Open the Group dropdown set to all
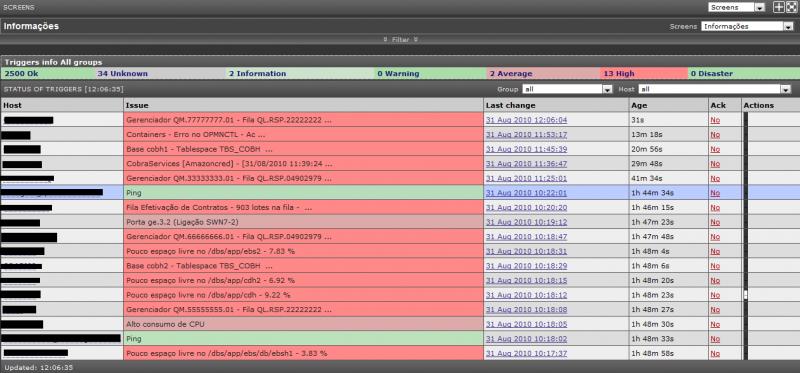The image size is (800, 373). click(x=567, y=89)
